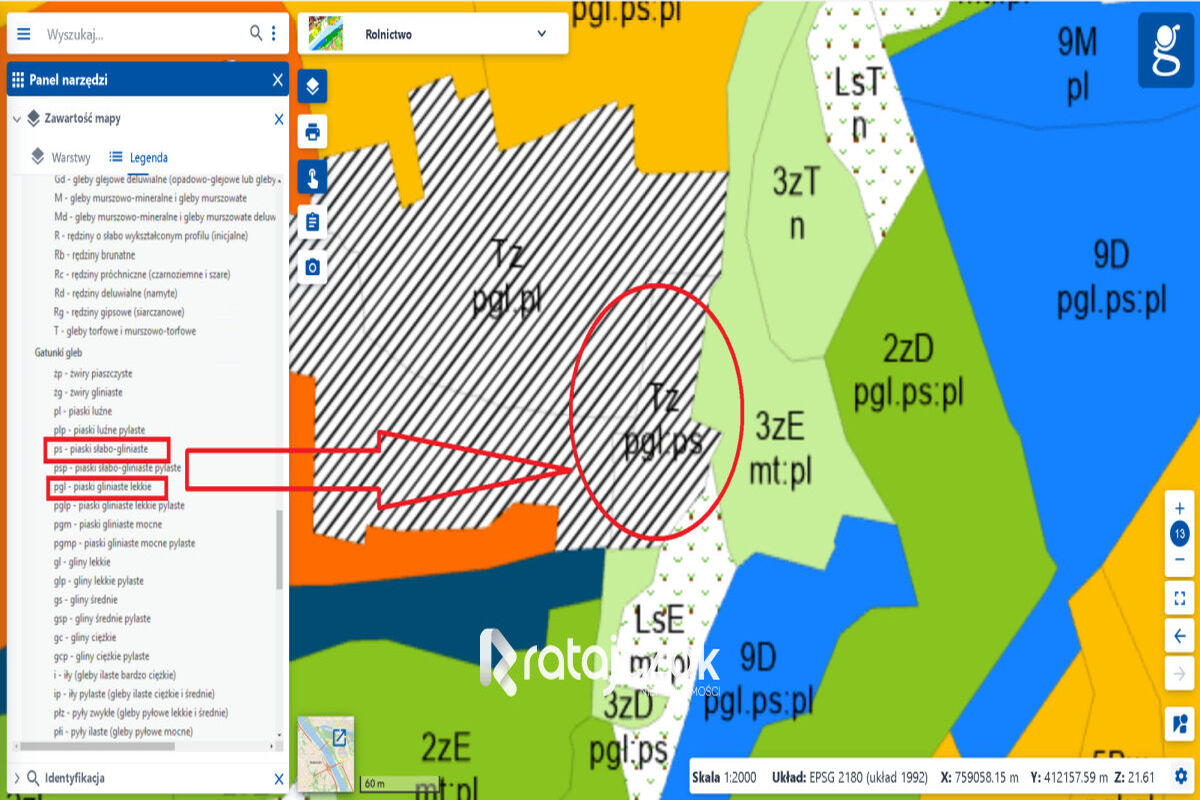
Task: Click the Identyfikacja magnifier icon
Action: [x=34, y=778]
